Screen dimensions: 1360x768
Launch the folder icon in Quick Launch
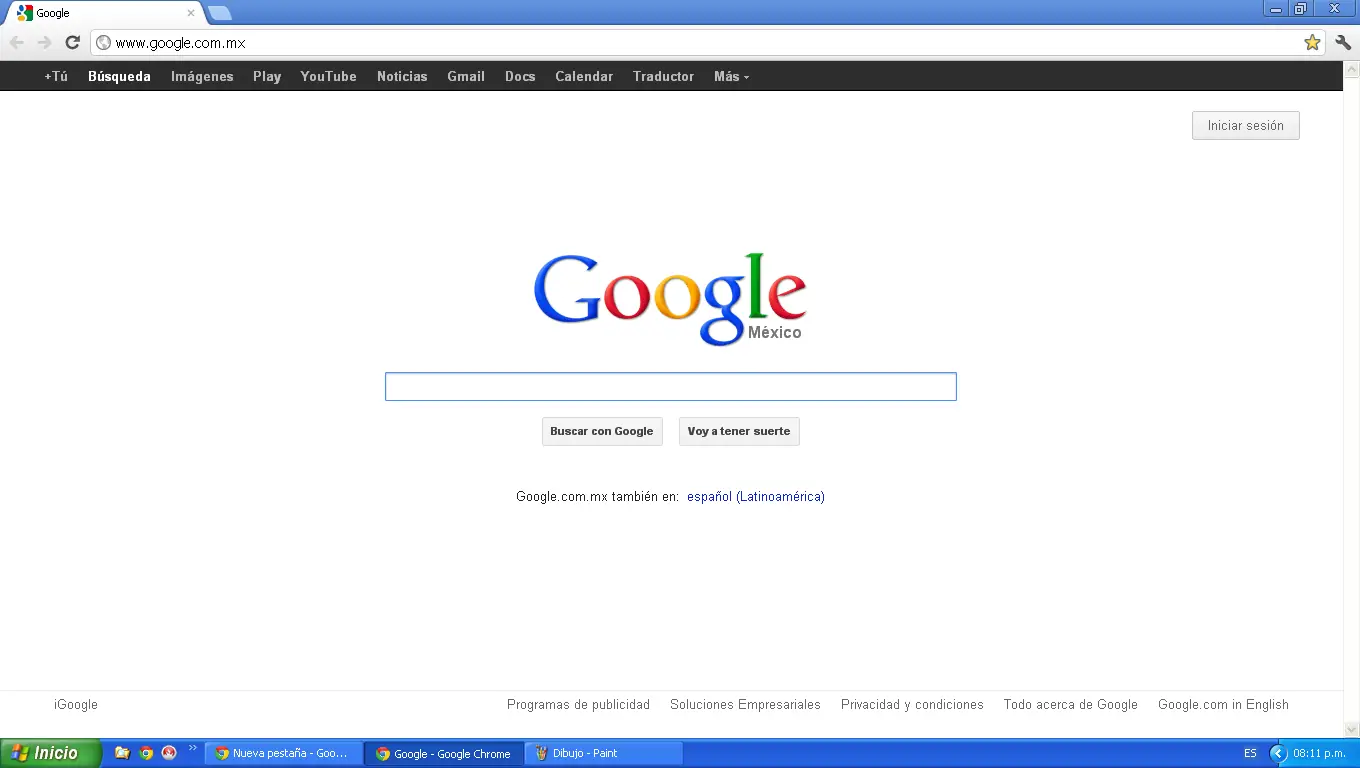[122, 753]
